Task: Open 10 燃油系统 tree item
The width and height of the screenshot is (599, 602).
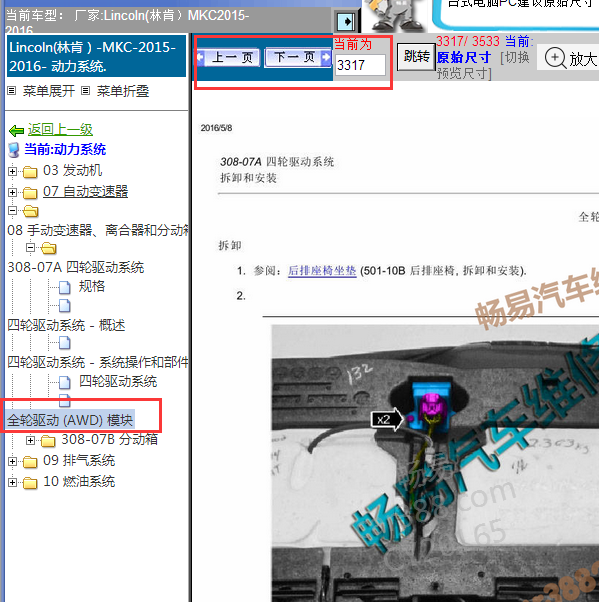Action: (79, 481)
